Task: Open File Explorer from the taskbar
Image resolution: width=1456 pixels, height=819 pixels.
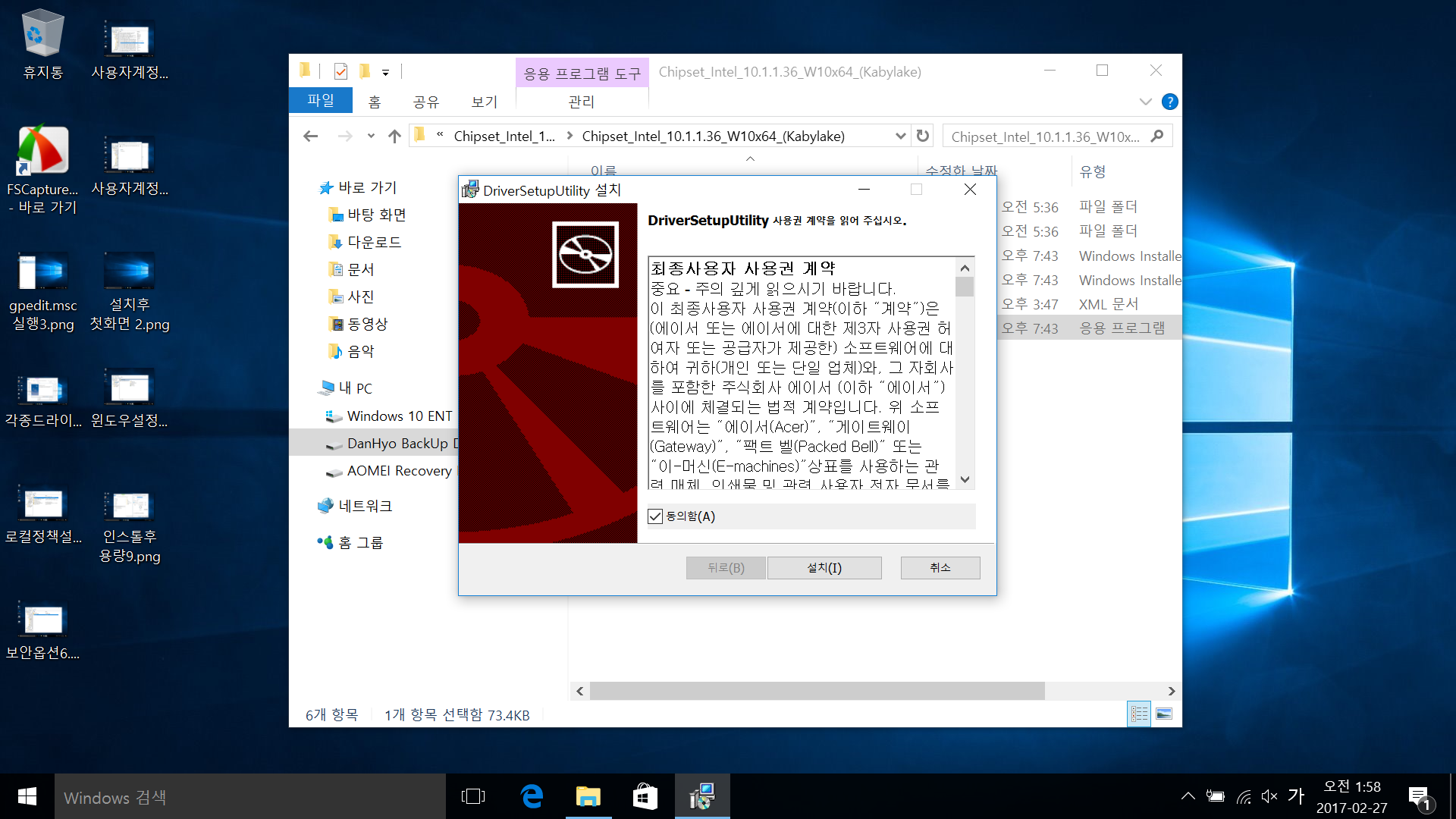Action: click(588, 796)
